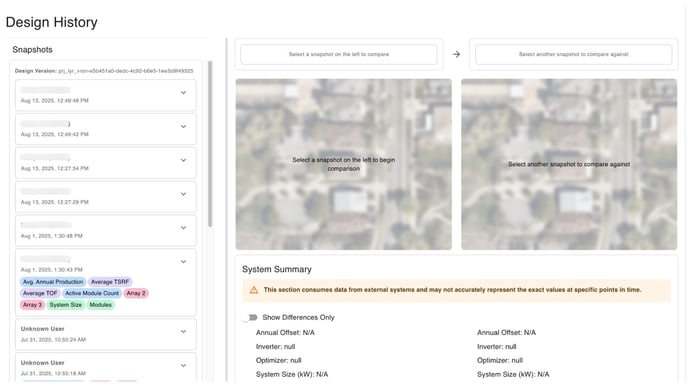Click the Modules tag
The image size is (688, 387).
100,305
